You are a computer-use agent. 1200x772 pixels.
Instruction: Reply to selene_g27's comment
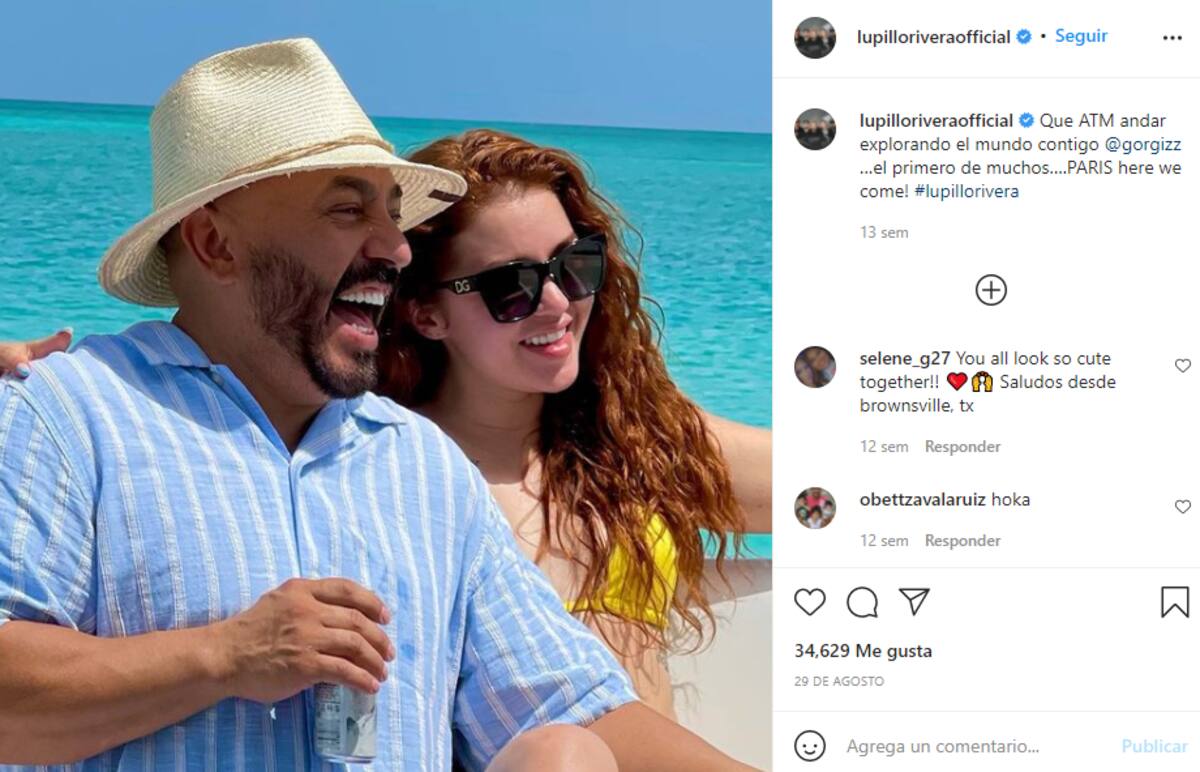pyautogui.click(x=962, y=446)
